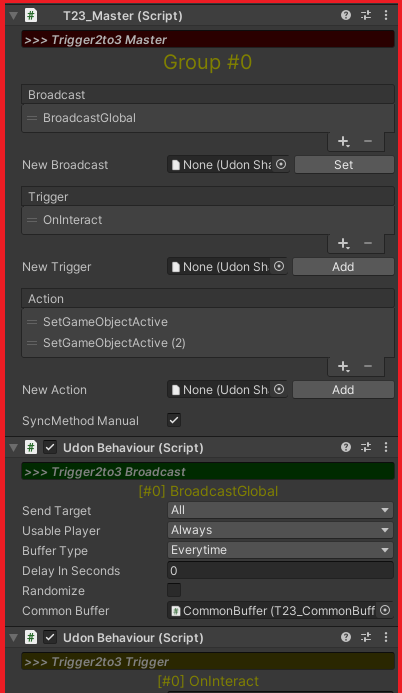Open the Send Target dropdown
Screen dimensions: 402x693
[281, 510]
